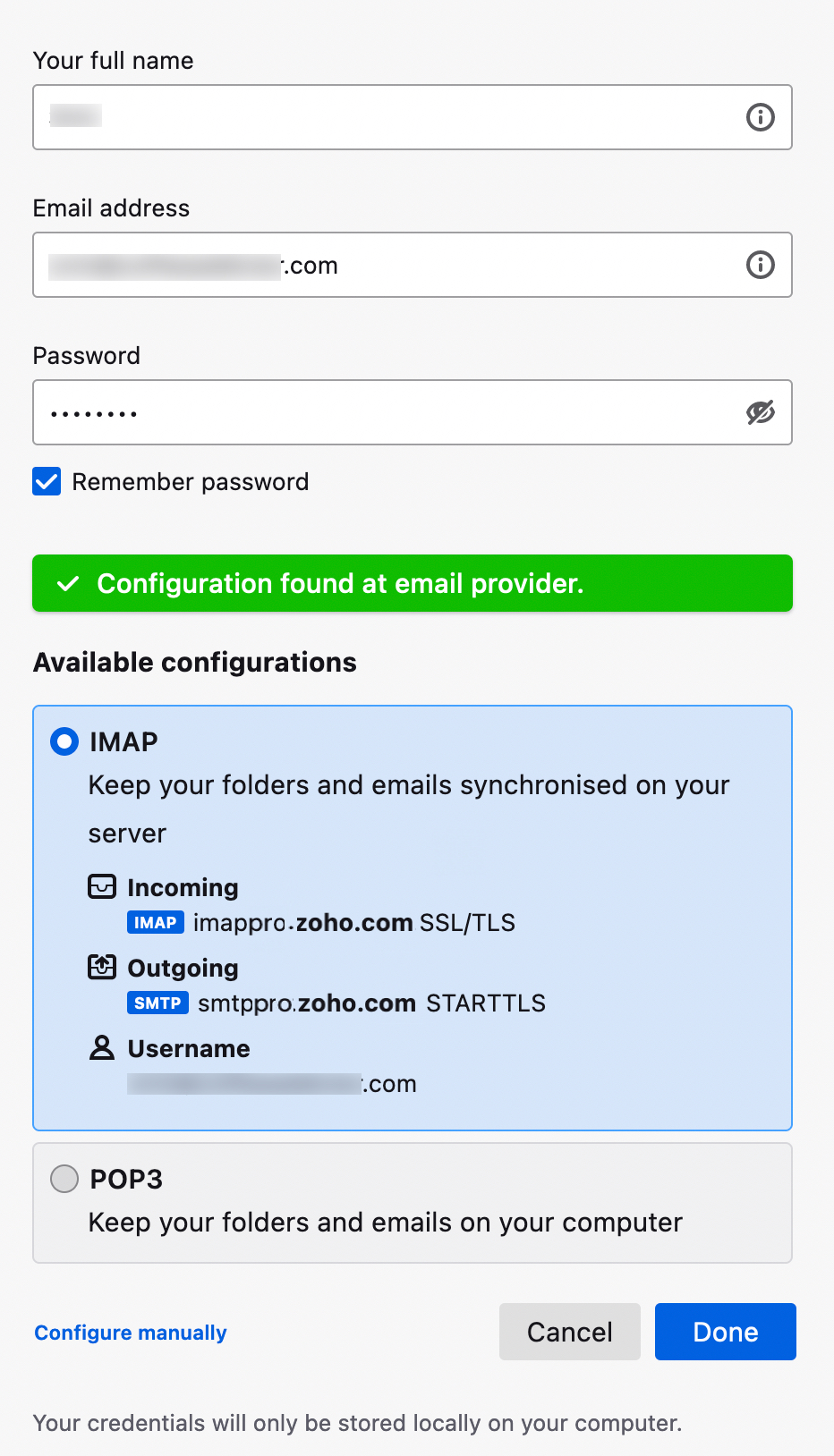Viewport: 834px width, 1456px height.
Task: Click the SMTP protocol badge
Action: click(157, 1003)
